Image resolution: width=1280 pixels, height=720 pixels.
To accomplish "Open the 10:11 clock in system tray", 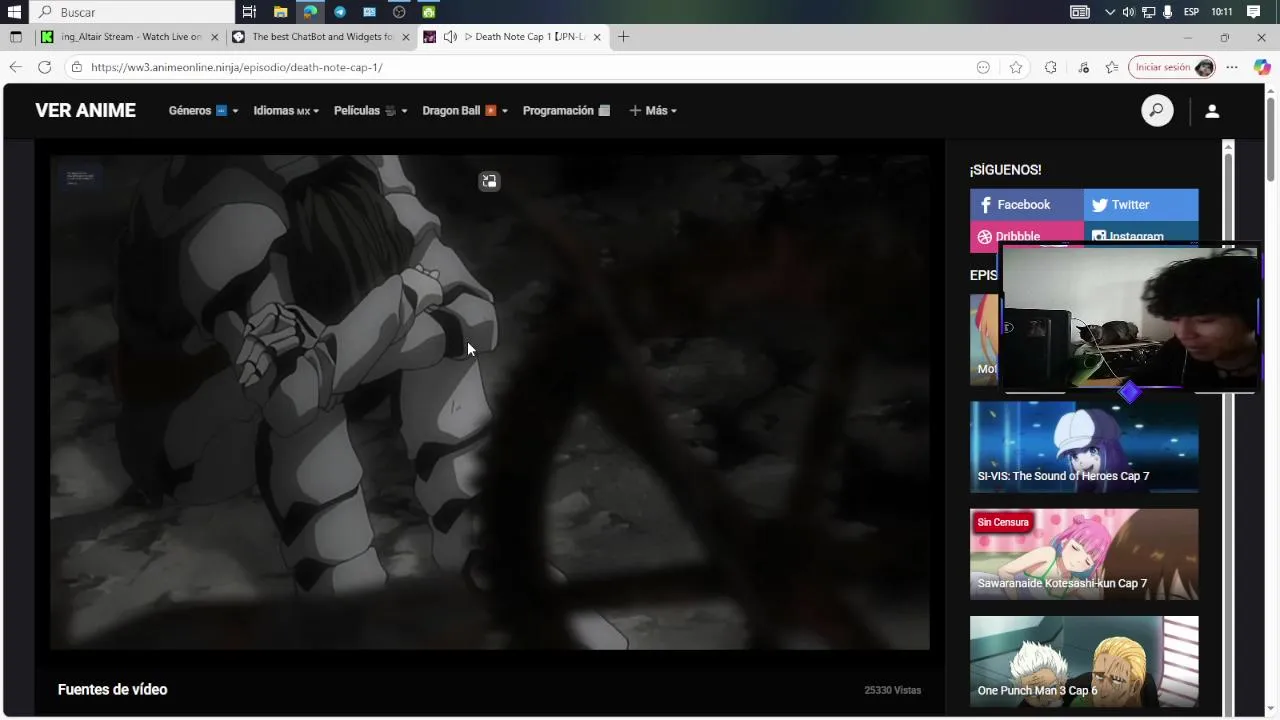I will pyautogui.click(x=1221, y=12).
